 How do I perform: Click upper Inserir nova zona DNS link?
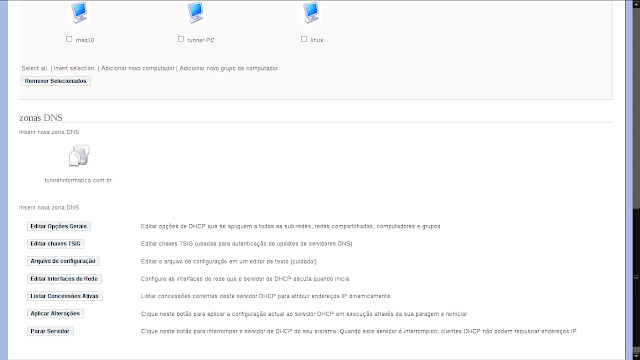[x=49, y=132]
